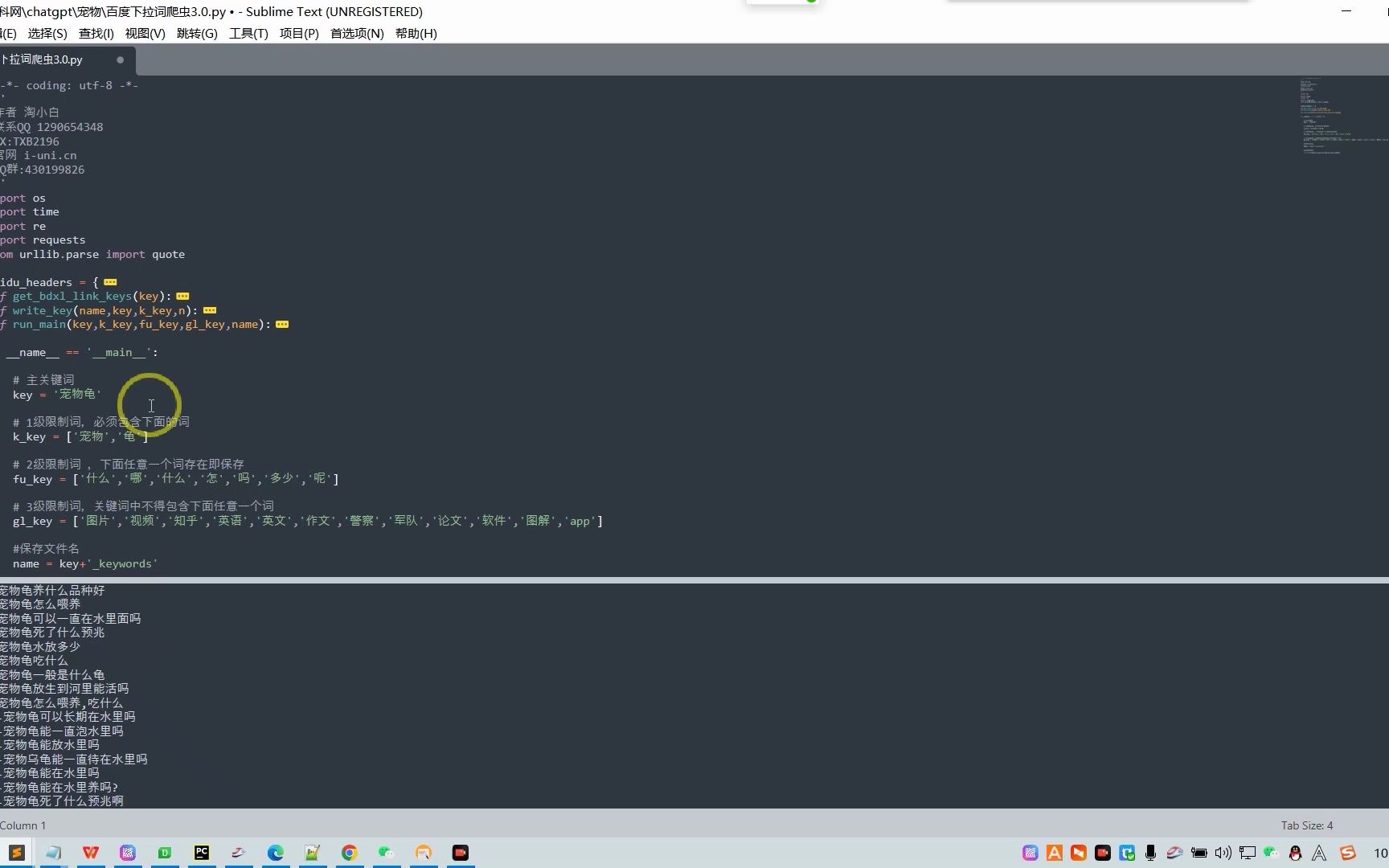The width and height of the screenshot is (1389, 868).
Task: Click the 'import requests' line
Action: click(x=43, y=240)
